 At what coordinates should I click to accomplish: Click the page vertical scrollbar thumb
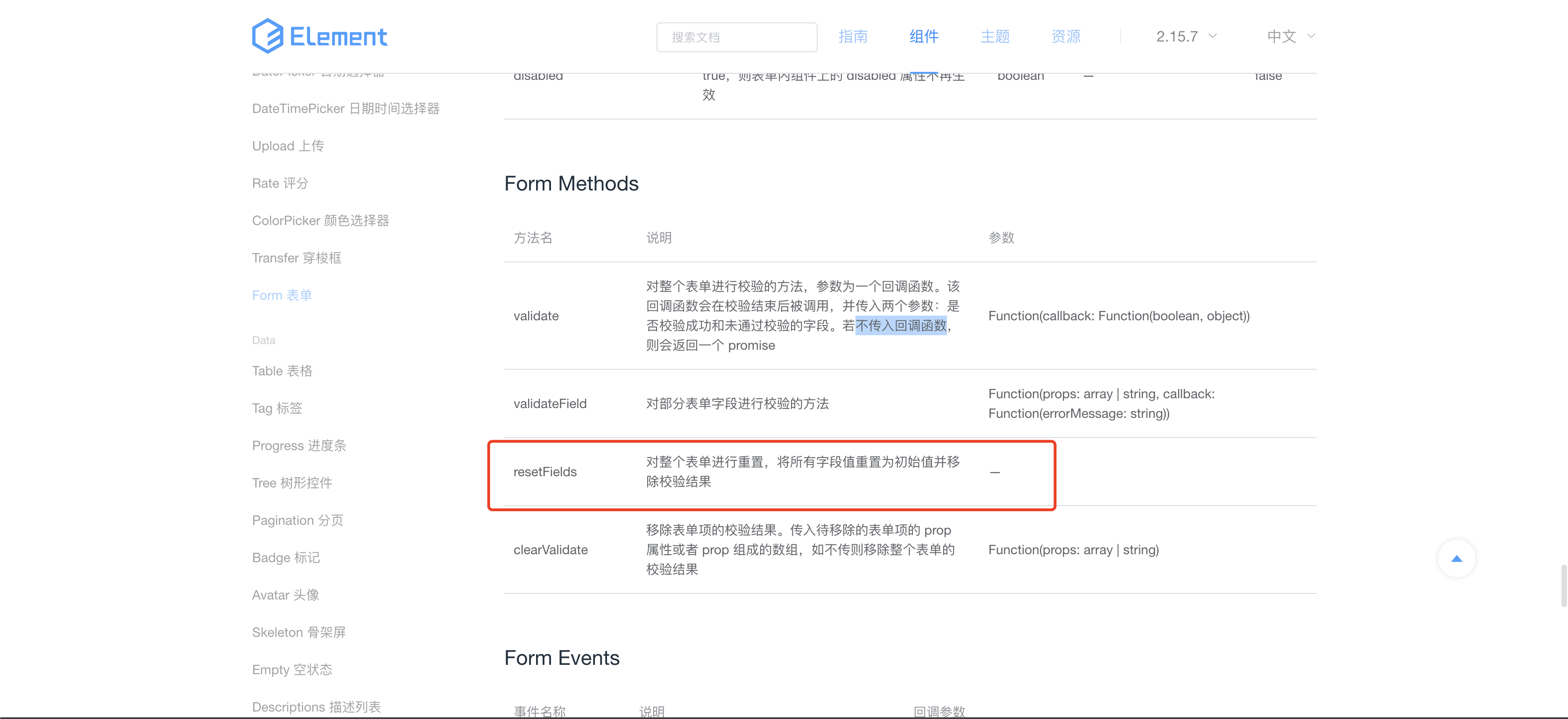click(x=1564, y=585)
